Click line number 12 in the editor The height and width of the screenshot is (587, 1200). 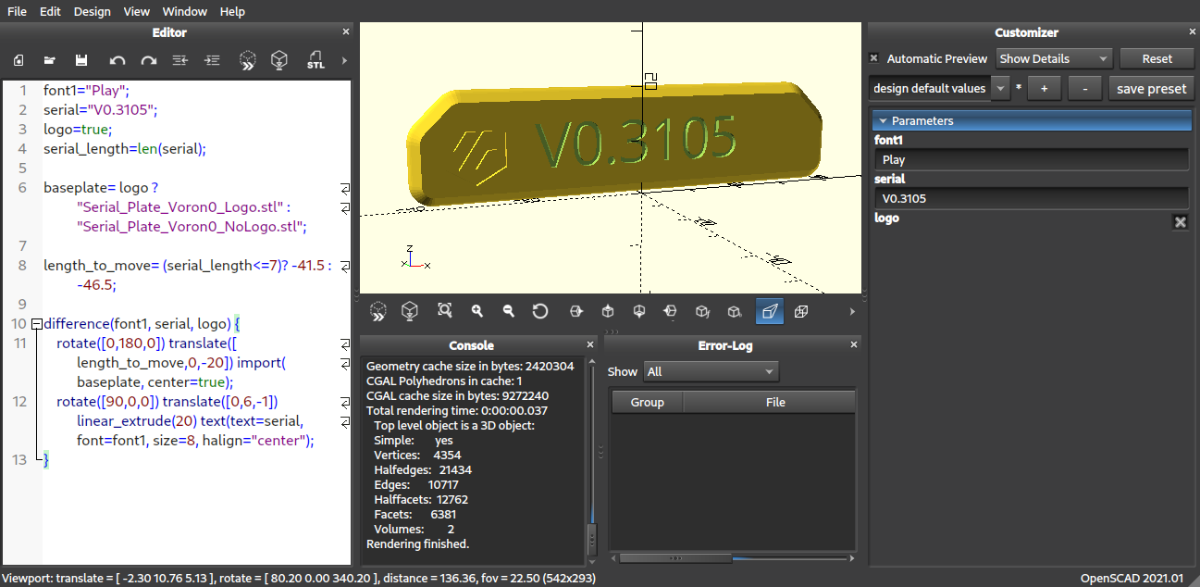click(20, 402)
